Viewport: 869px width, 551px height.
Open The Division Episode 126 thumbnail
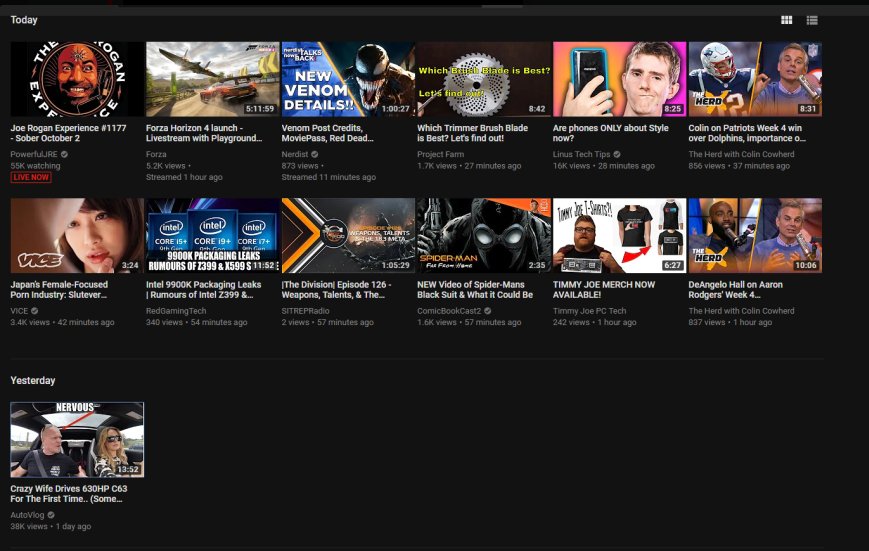[348, 236]
